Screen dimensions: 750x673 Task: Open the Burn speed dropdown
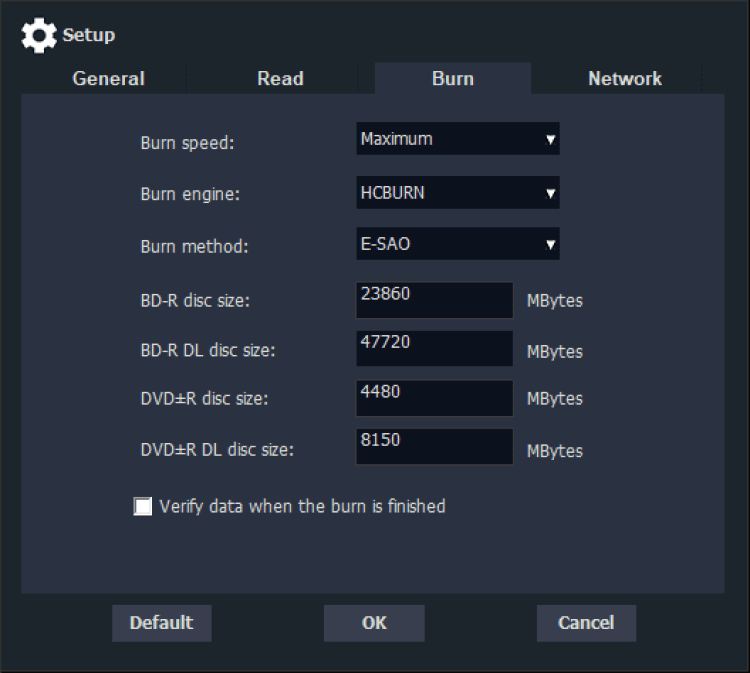tap(458, 139)
